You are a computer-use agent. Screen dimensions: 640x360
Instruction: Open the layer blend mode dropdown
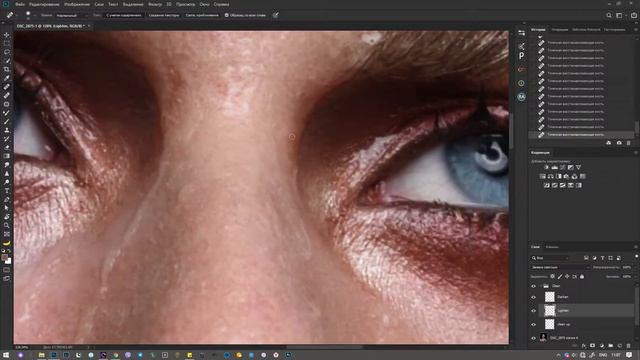pos(560,267)
